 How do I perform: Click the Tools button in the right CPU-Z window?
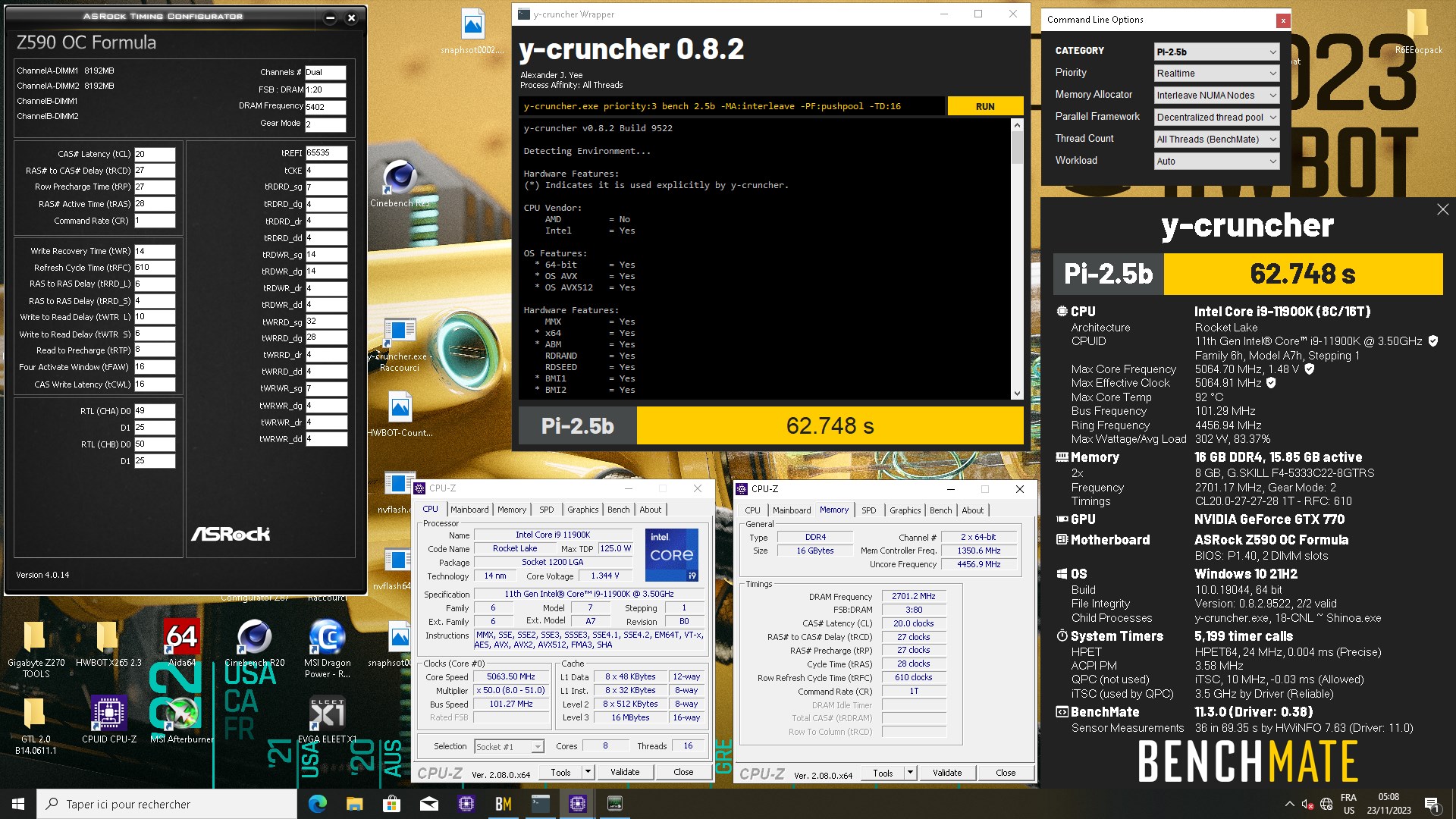pos(883,773)
